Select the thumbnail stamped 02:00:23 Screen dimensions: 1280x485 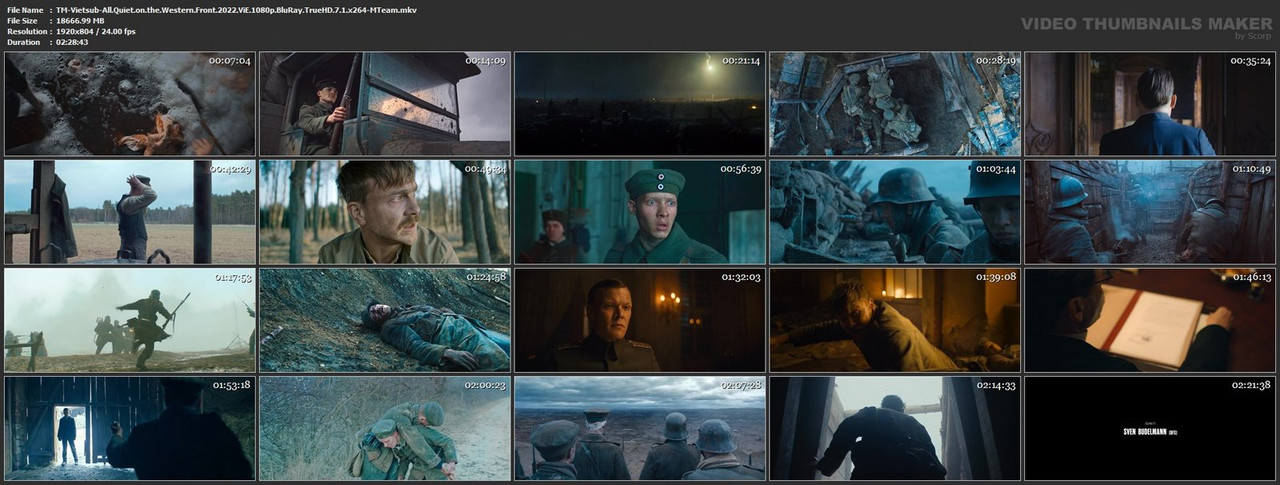point(385,428)
